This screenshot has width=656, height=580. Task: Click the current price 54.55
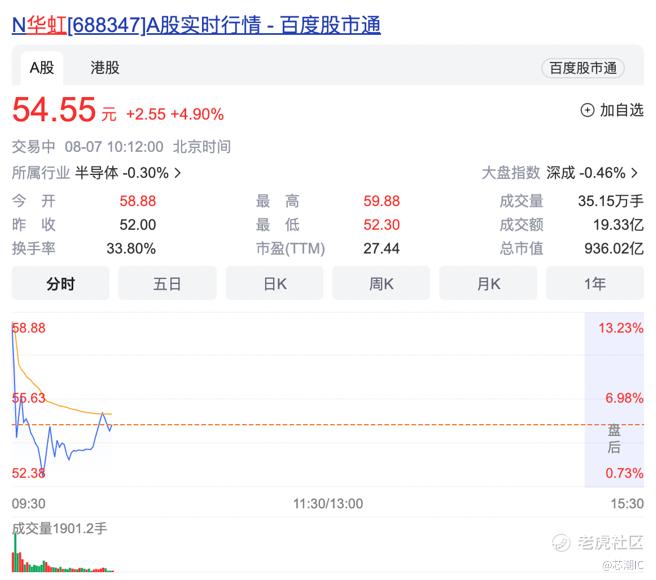[54, 110]
